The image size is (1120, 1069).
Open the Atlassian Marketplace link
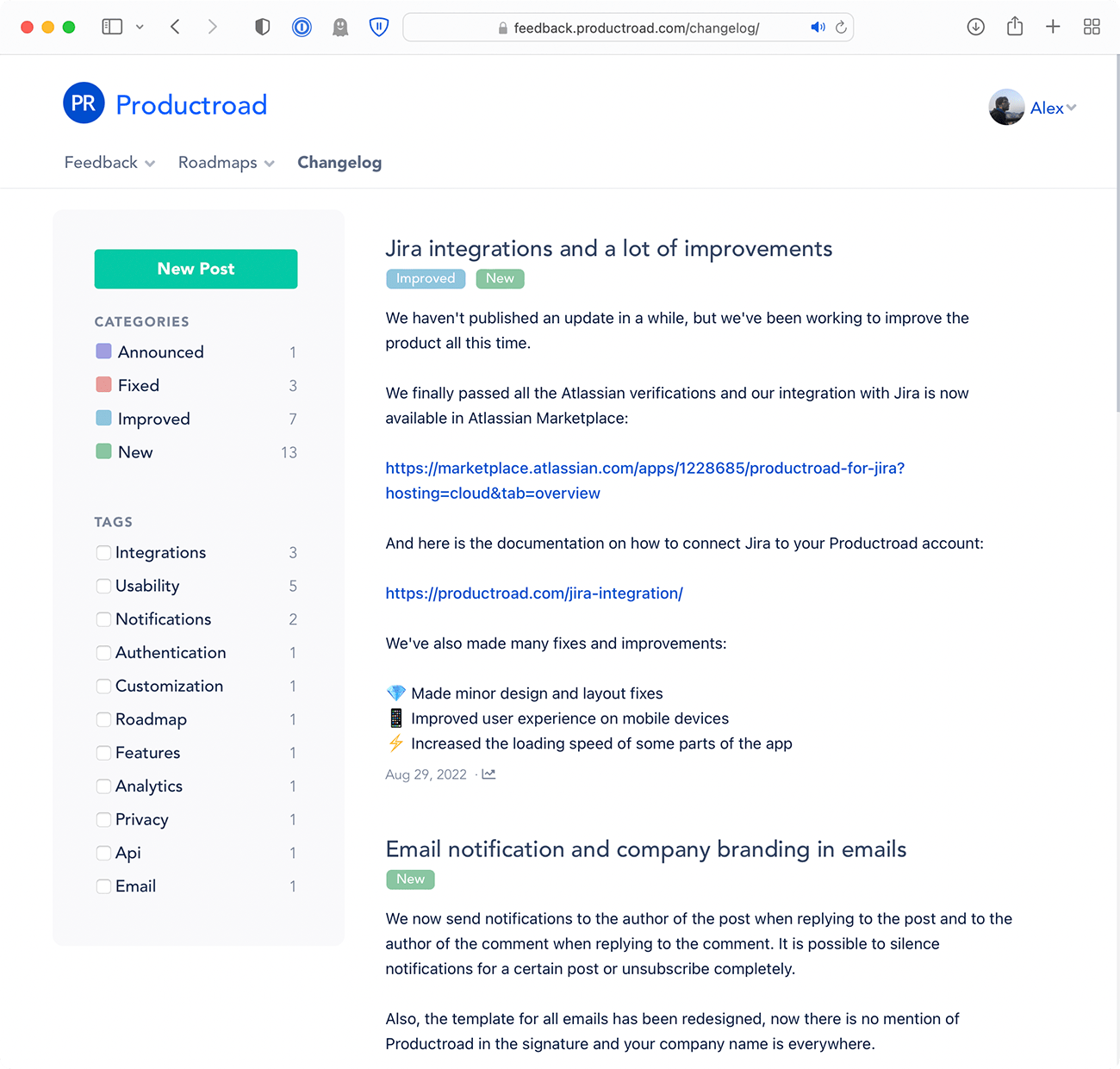[x=644, y=481]
